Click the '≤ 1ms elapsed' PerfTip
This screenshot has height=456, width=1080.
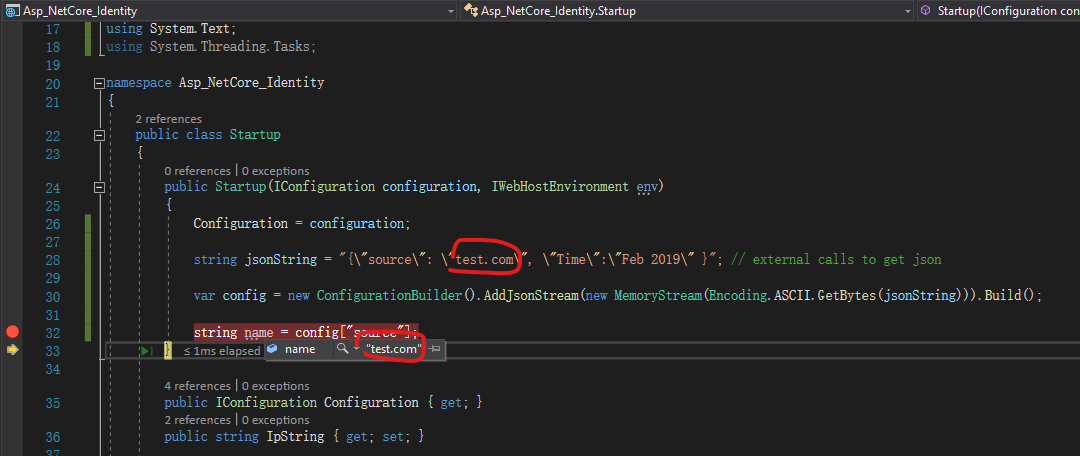point(222,351)
